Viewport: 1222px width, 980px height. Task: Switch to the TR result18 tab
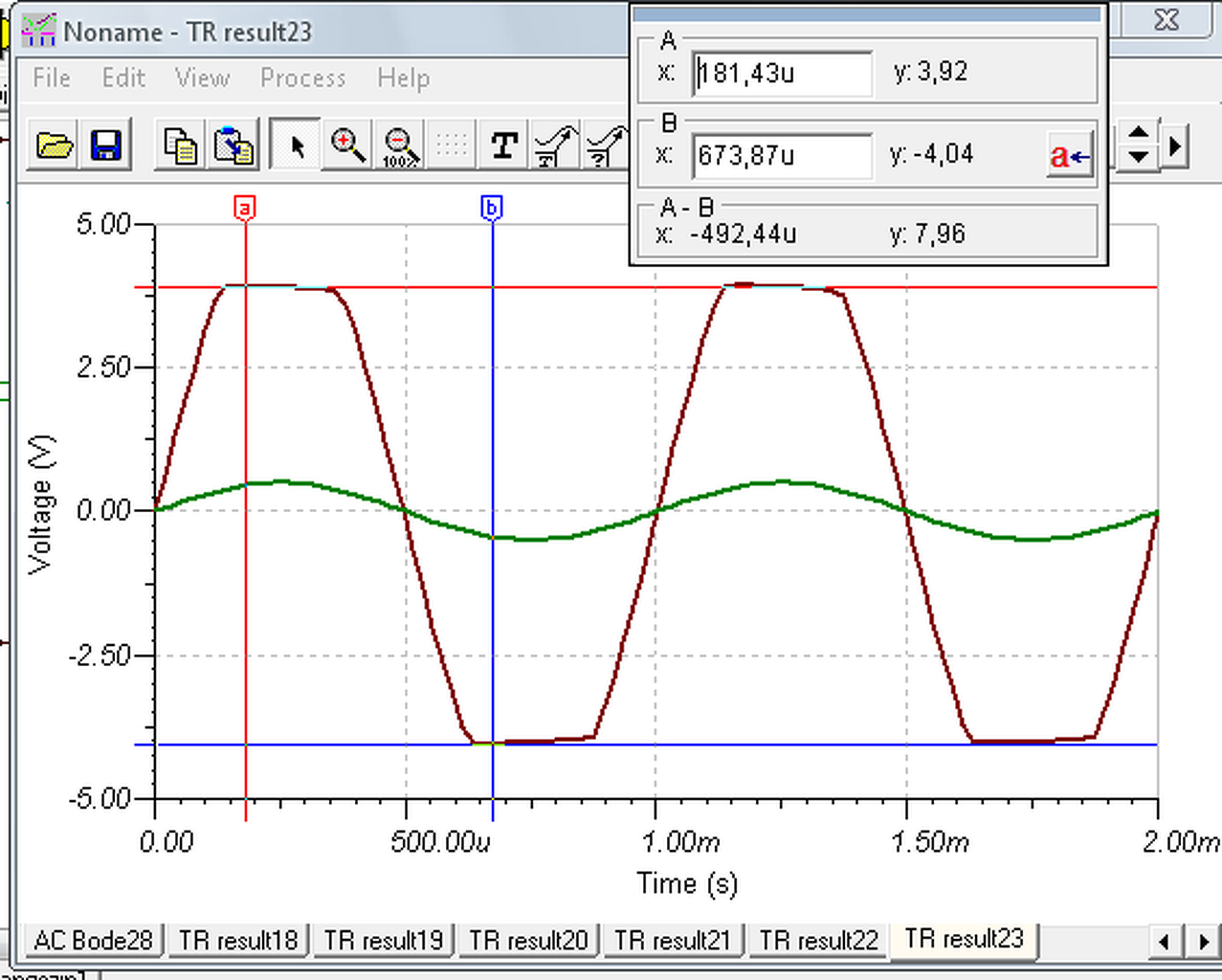238,940
